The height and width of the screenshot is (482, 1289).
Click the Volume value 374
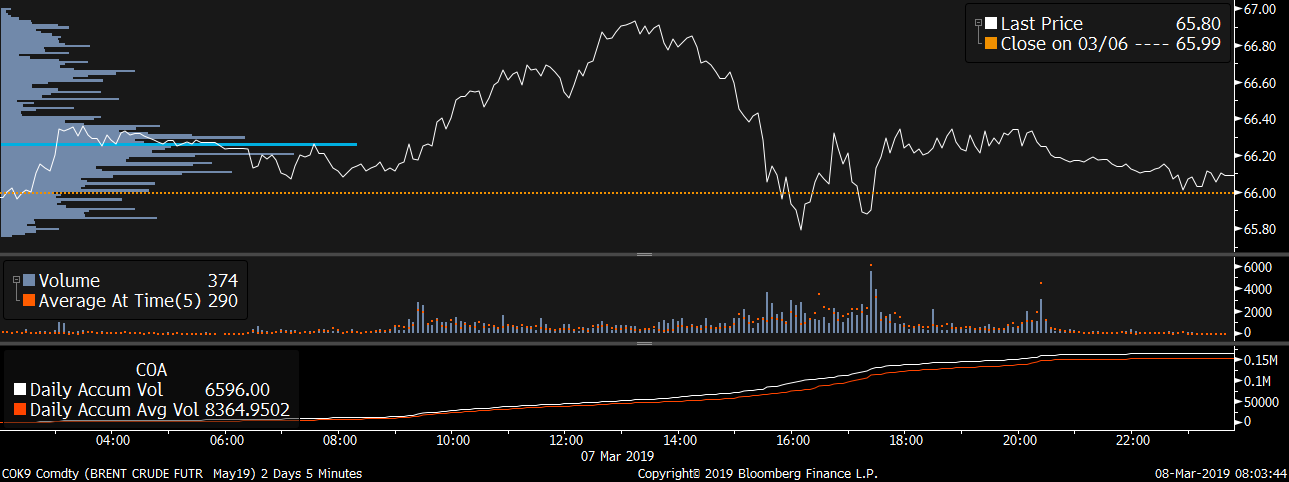(x=222, y=281)
